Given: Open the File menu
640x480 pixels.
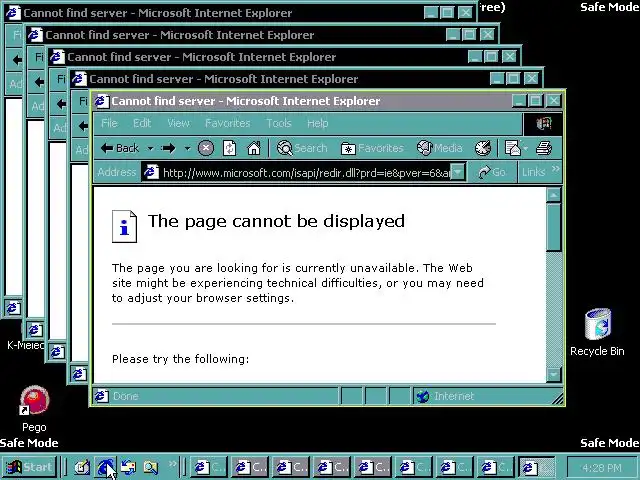Looking at the screenshot, I should pyautogui.click(x=109, y=123).
